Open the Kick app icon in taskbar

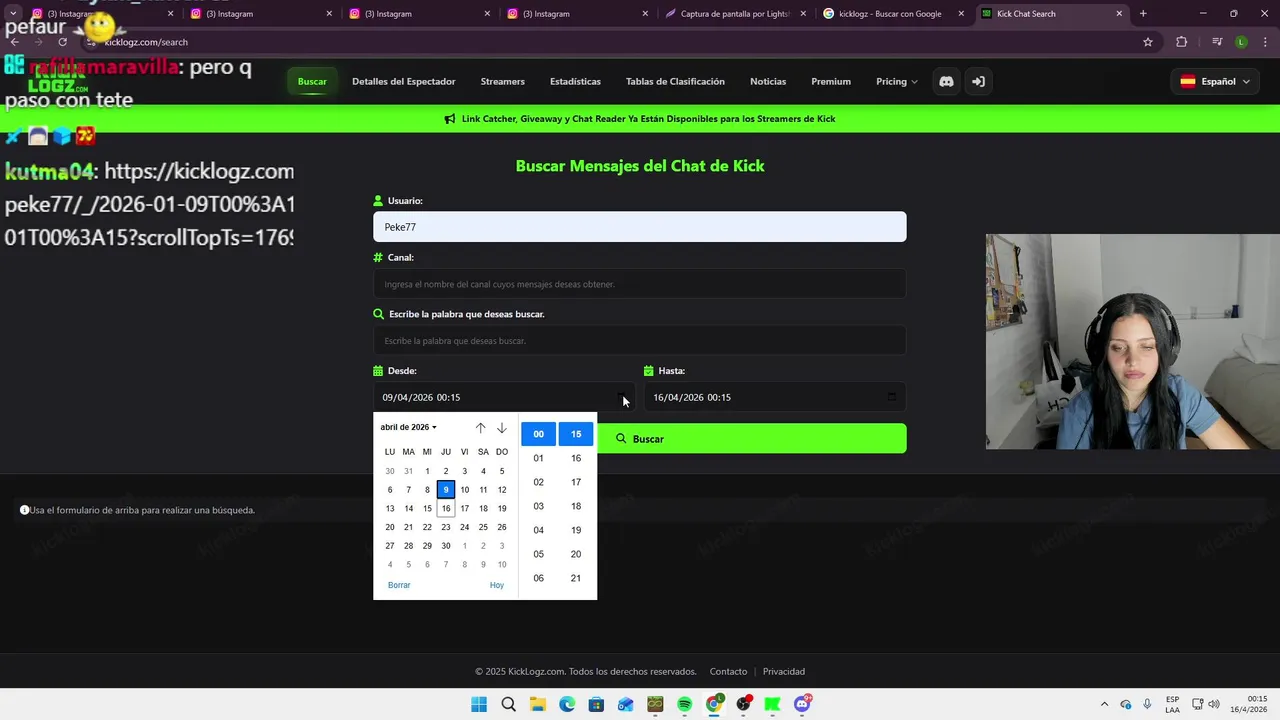(772, 704)
